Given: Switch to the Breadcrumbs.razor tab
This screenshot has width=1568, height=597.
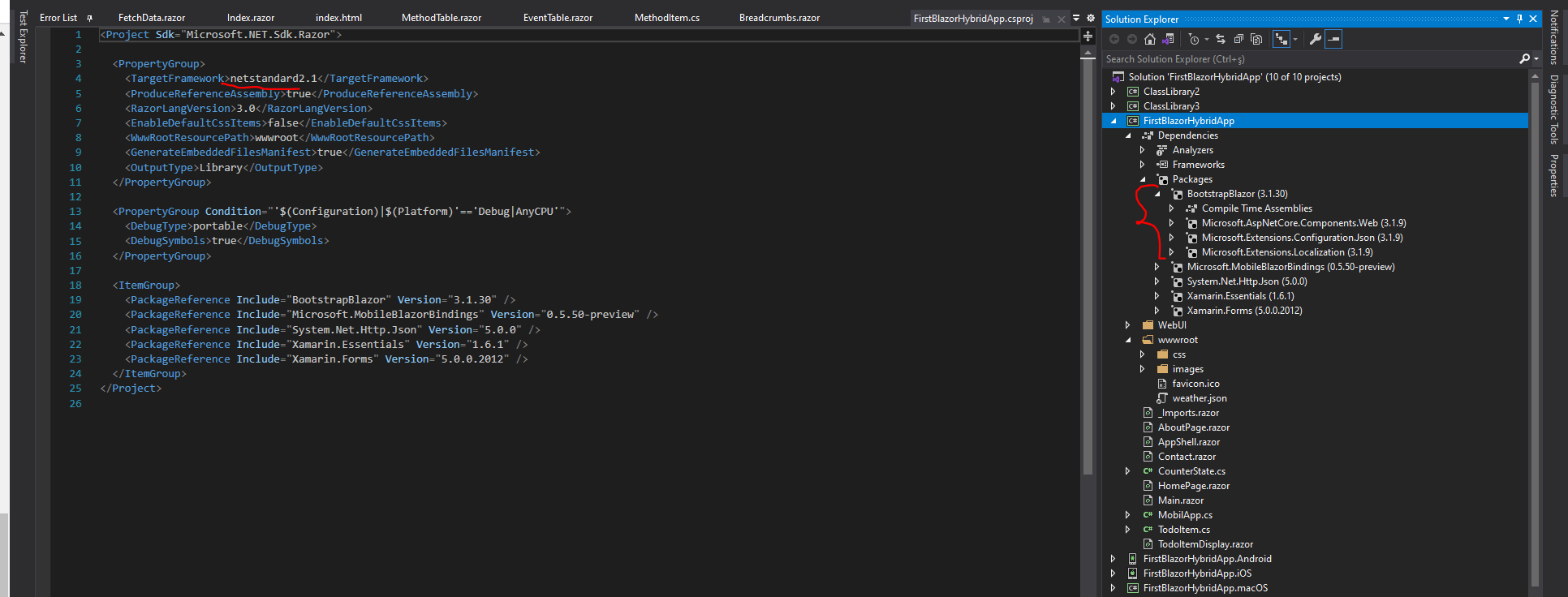Looking at the screenshot, I should [779, 18].
